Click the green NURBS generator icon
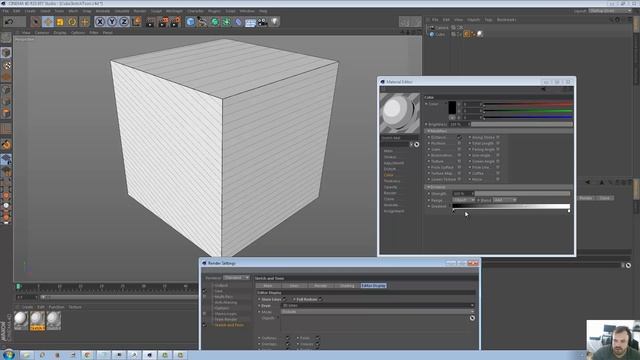640x360 pixels. coord(214,22)
